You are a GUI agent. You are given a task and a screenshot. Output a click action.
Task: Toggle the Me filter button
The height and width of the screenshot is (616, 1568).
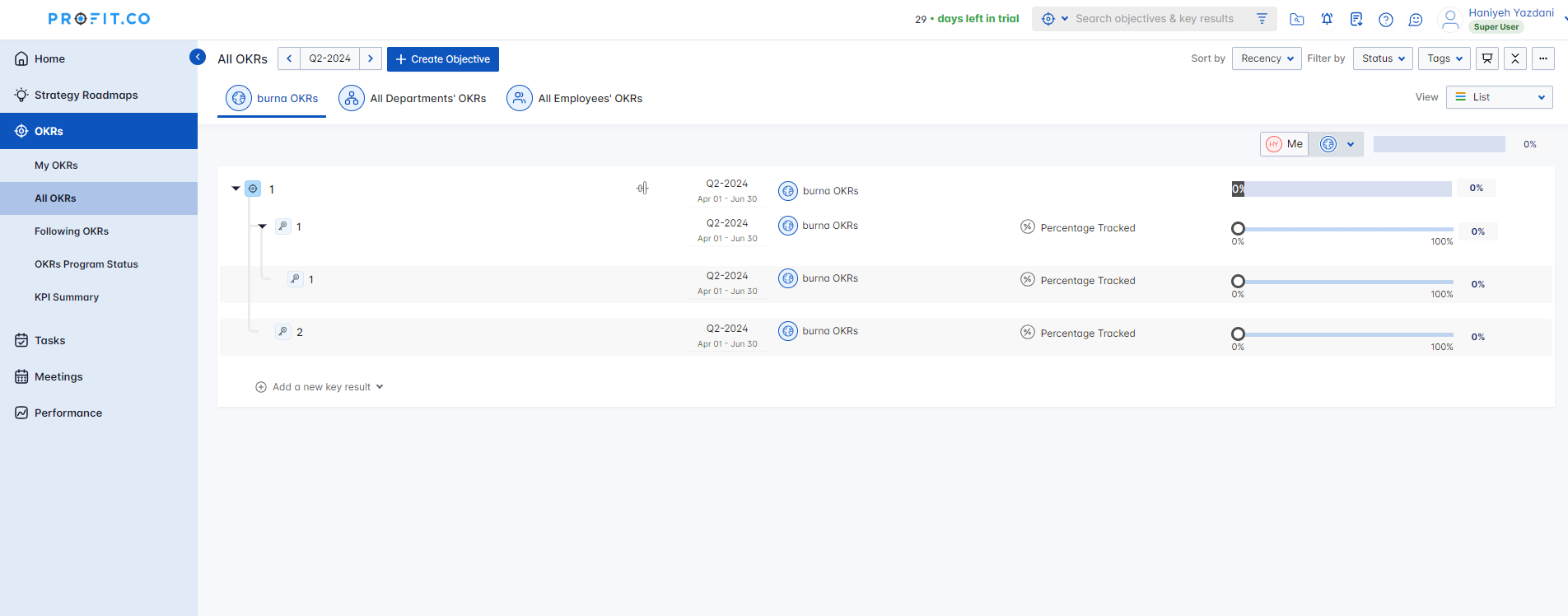point(1285,144)
